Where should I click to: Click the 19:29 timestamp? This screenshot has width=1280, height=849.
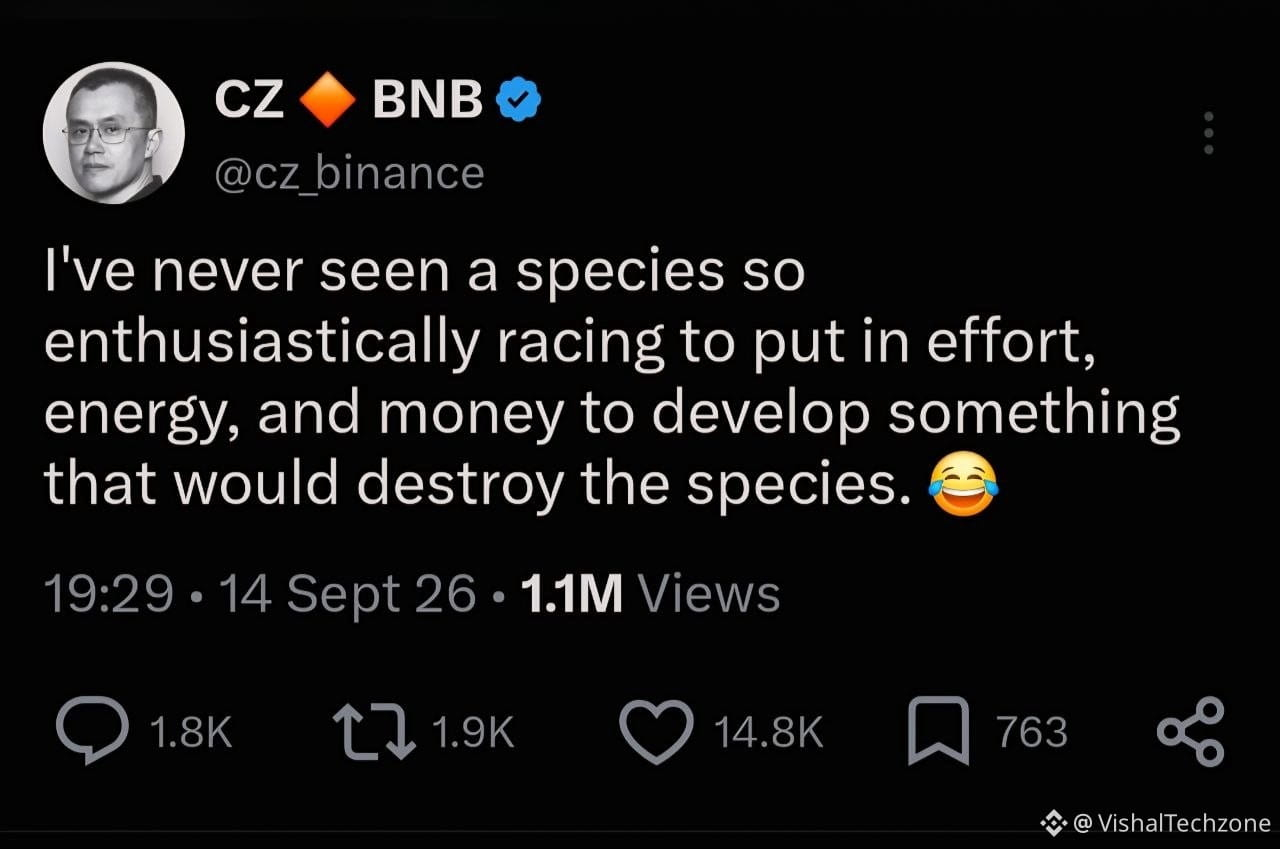point(108,594)
